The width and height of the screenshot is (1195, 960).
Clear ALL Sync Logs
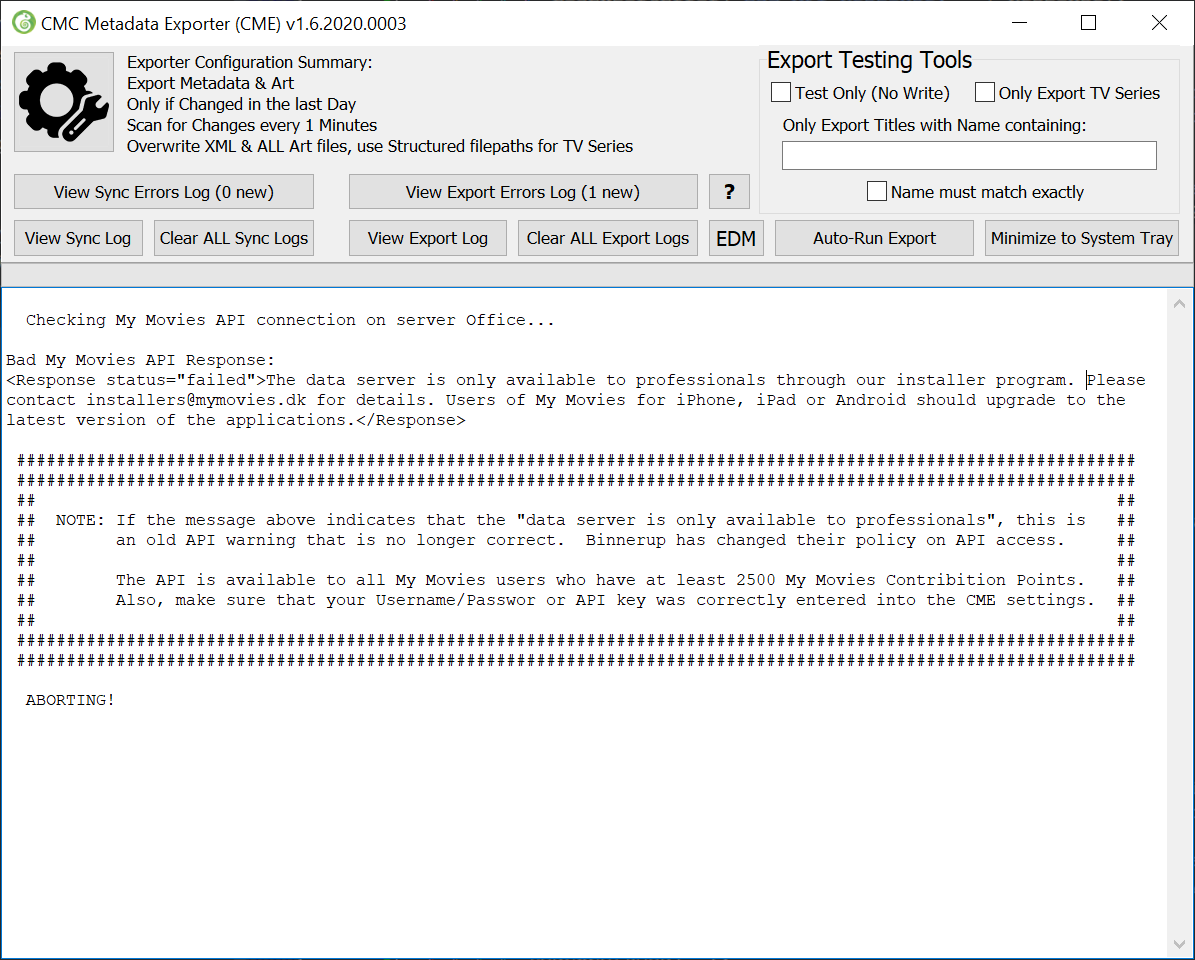[x=234, y=238]
